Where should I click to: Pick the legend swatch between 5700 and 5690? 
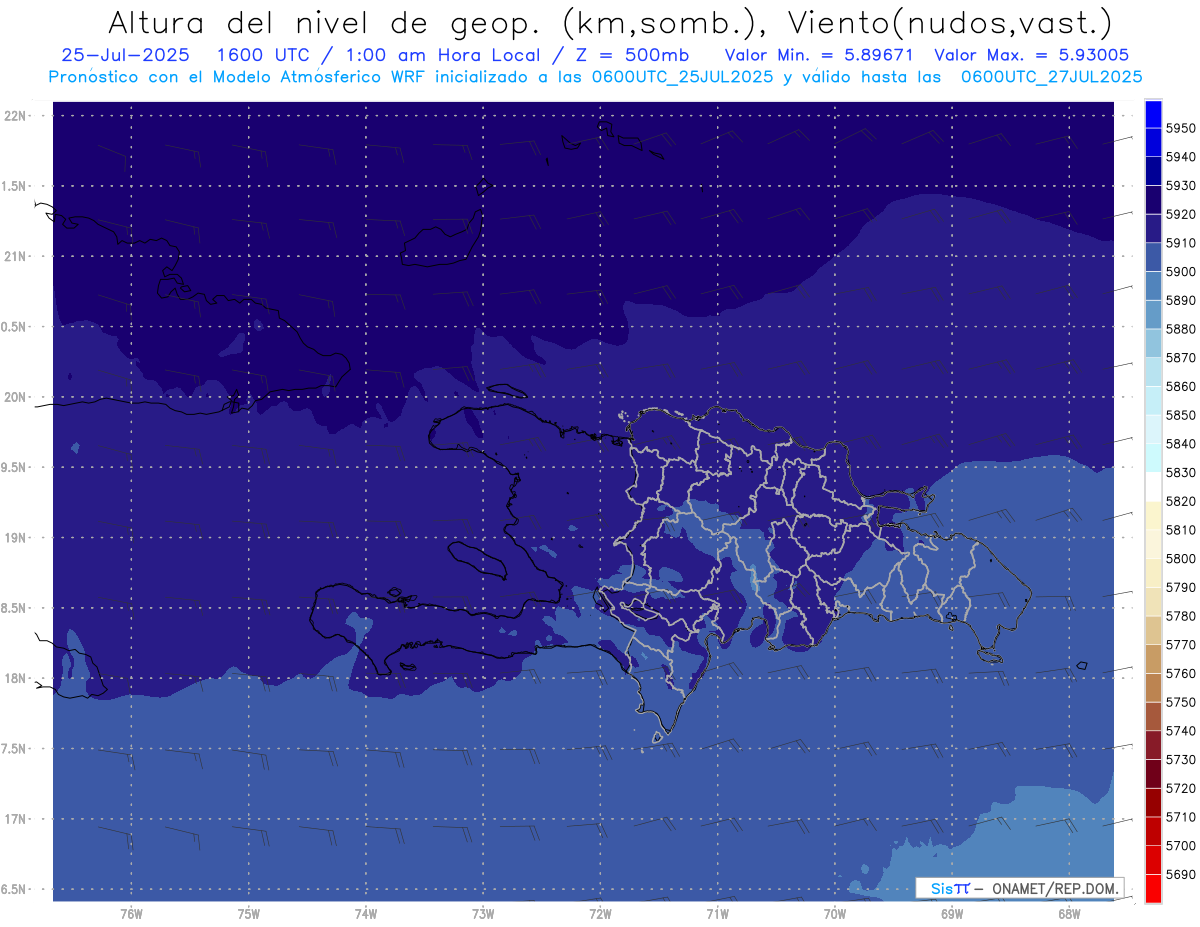[1153, 860]
